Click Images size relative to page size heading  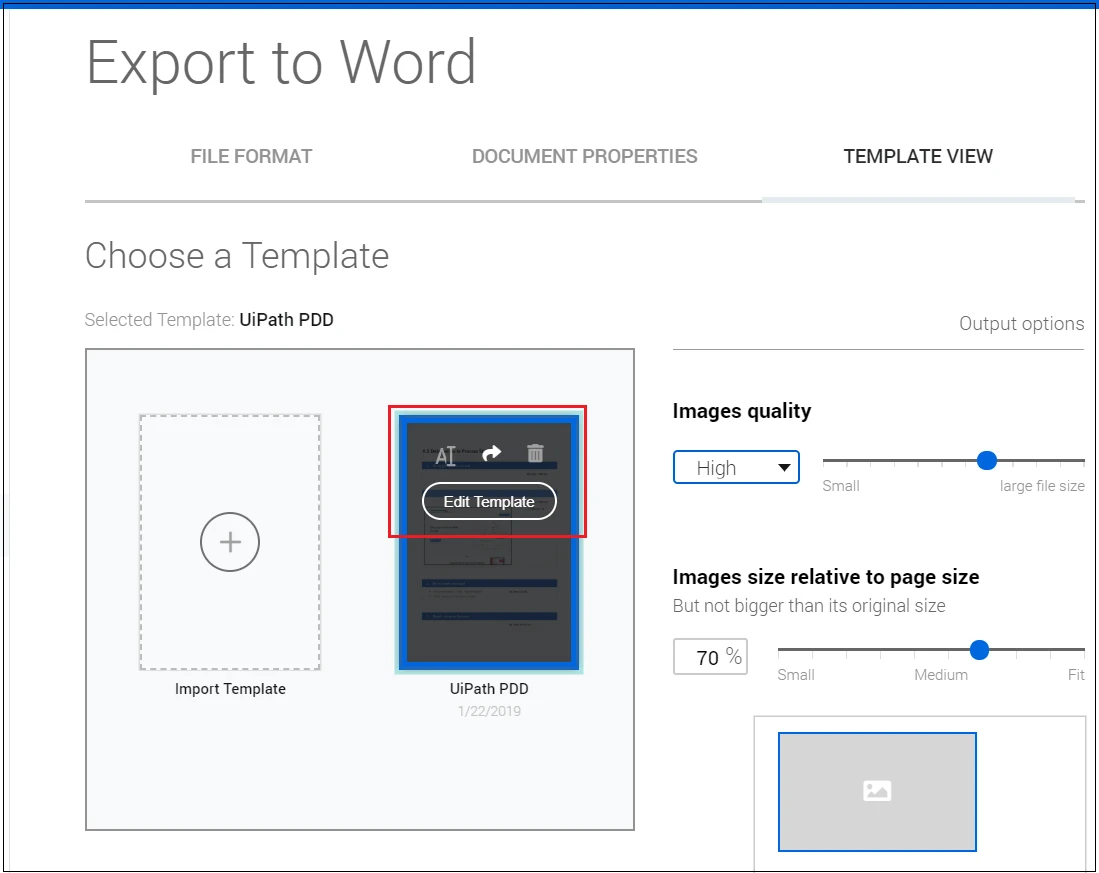pyautogui.click(x=826, y=577)
